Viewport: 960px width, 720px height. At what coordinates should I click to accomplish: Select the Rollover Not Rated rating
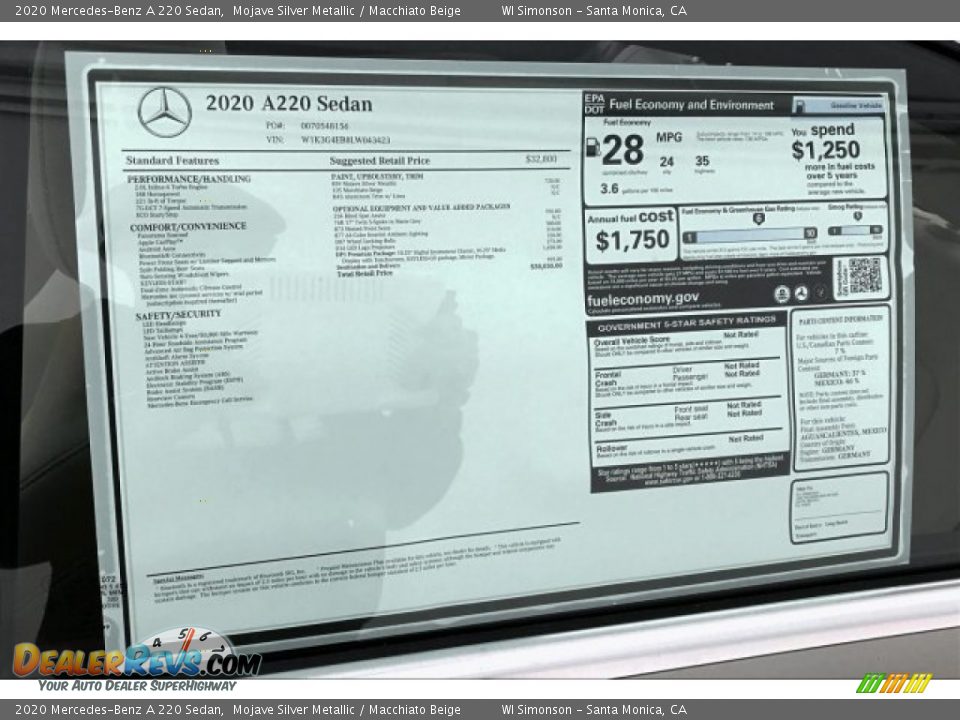744,437
